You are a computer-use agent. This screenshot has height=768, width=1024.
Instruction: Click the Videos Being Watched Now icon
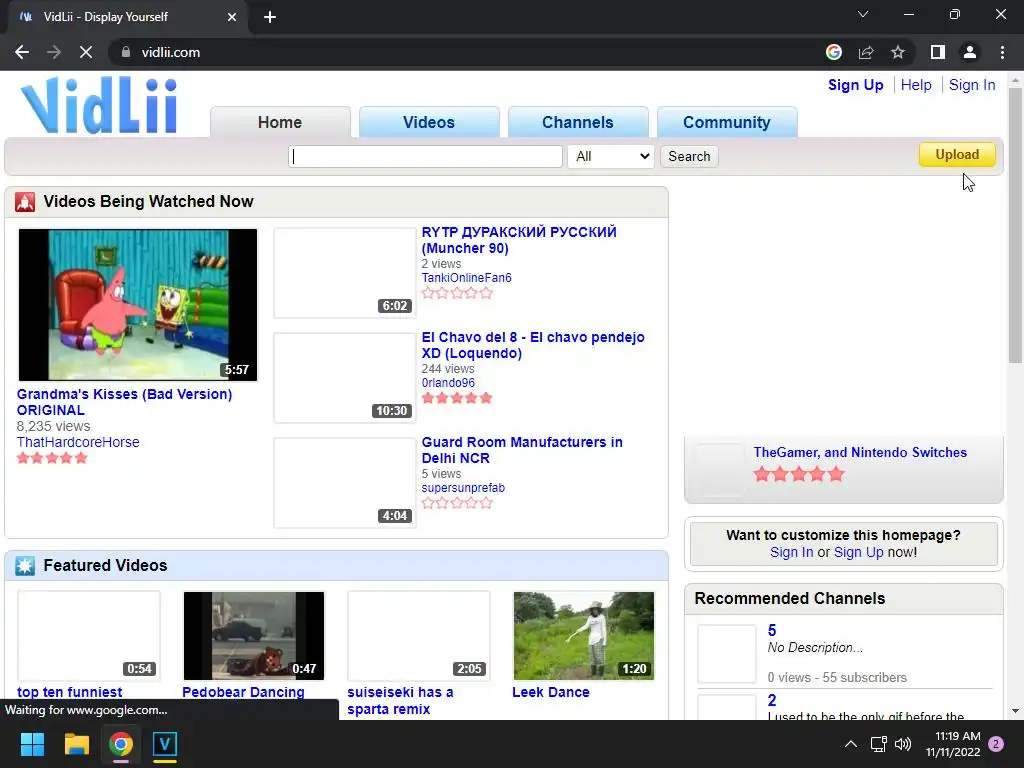click(25, 202)
